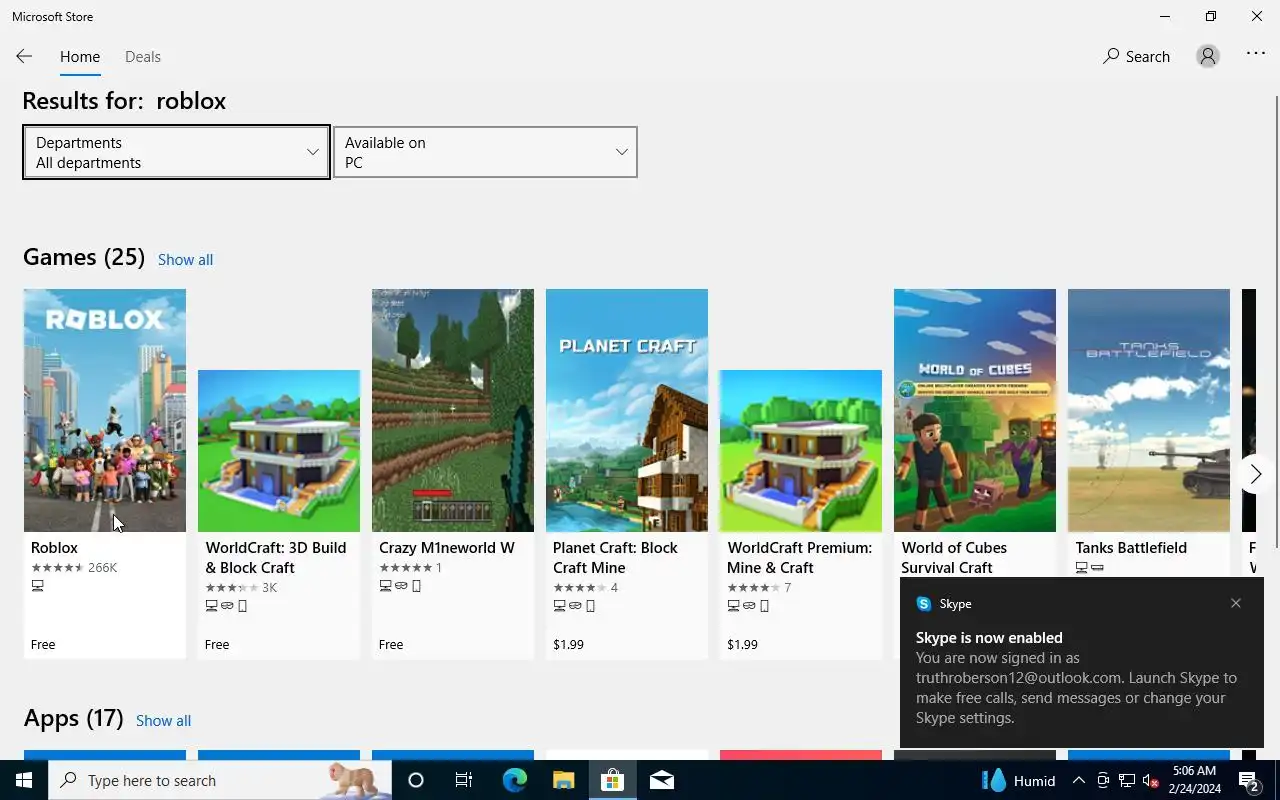This screenshot has width=1280, height=800.
Task: Close the Skype notification
Action: point(1236,603)
